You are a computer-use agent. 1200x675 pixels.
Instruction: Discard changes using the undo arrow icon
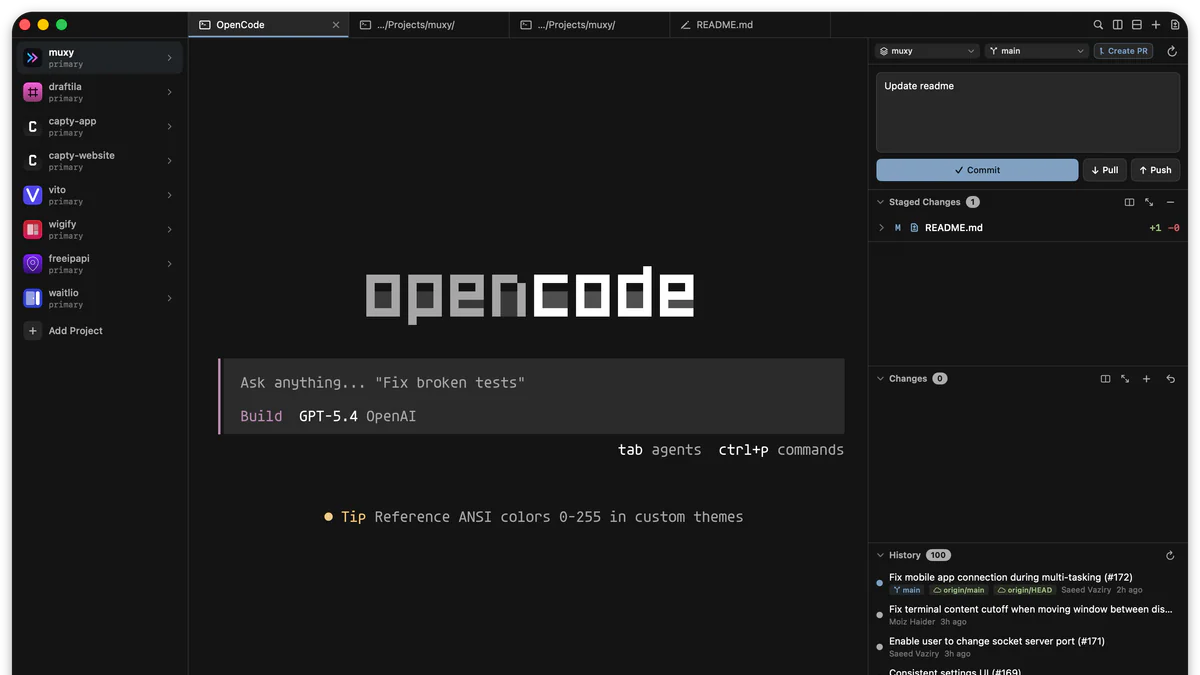point(1171,378)
